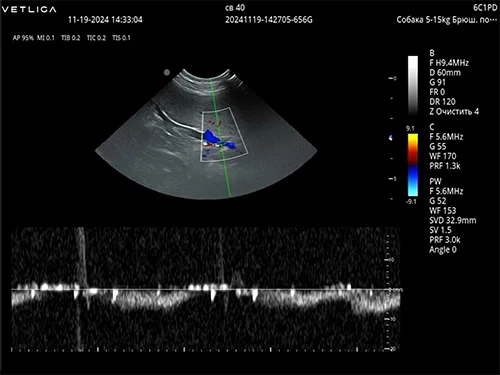Click the PW SVD 32.9mm parameter

[x=453, y=220]
